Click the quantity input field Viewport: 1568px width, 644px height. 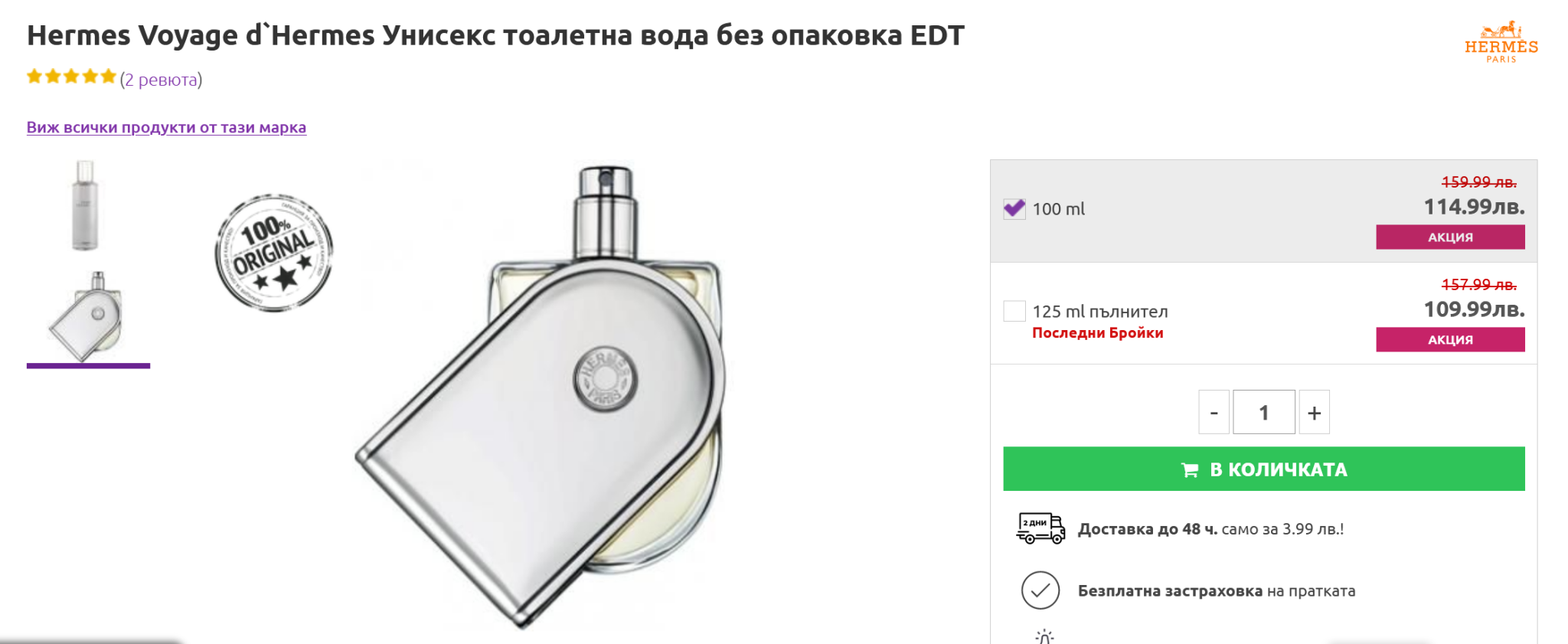tap(1264, 412)
